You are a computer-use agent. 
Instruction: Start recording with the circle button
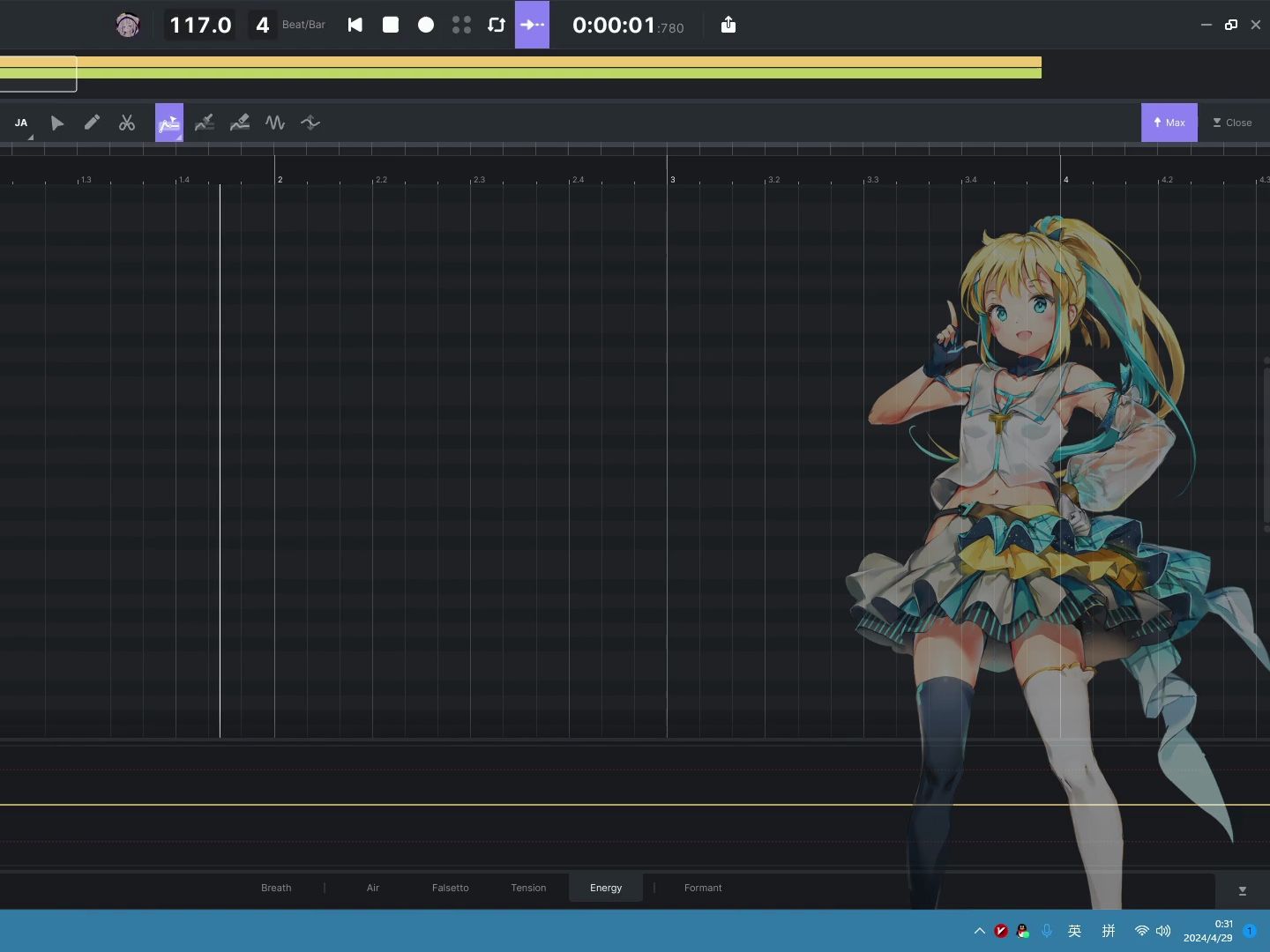(426, 25)
